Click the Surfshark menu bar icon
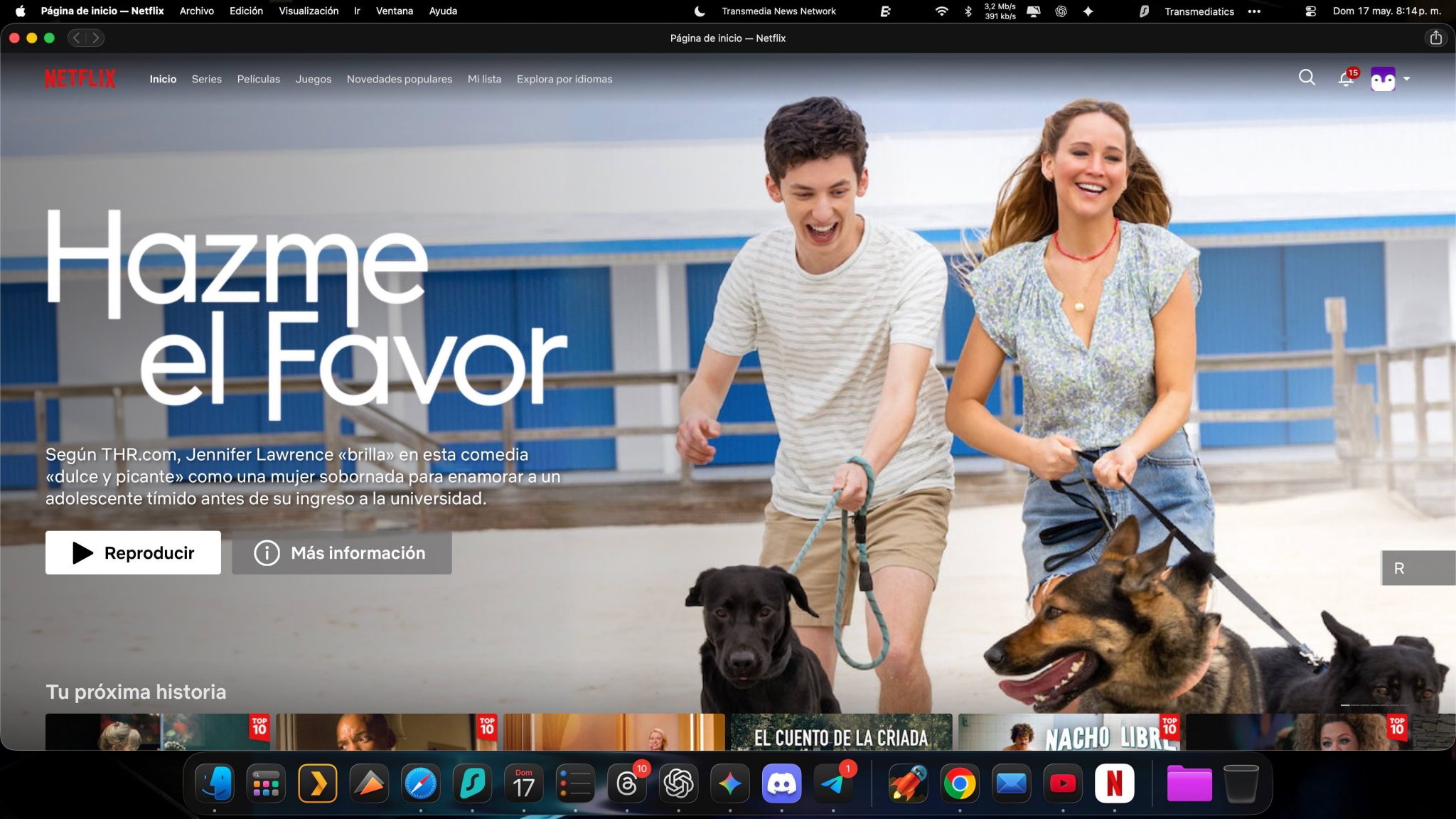 click(x=1144, y=11)
